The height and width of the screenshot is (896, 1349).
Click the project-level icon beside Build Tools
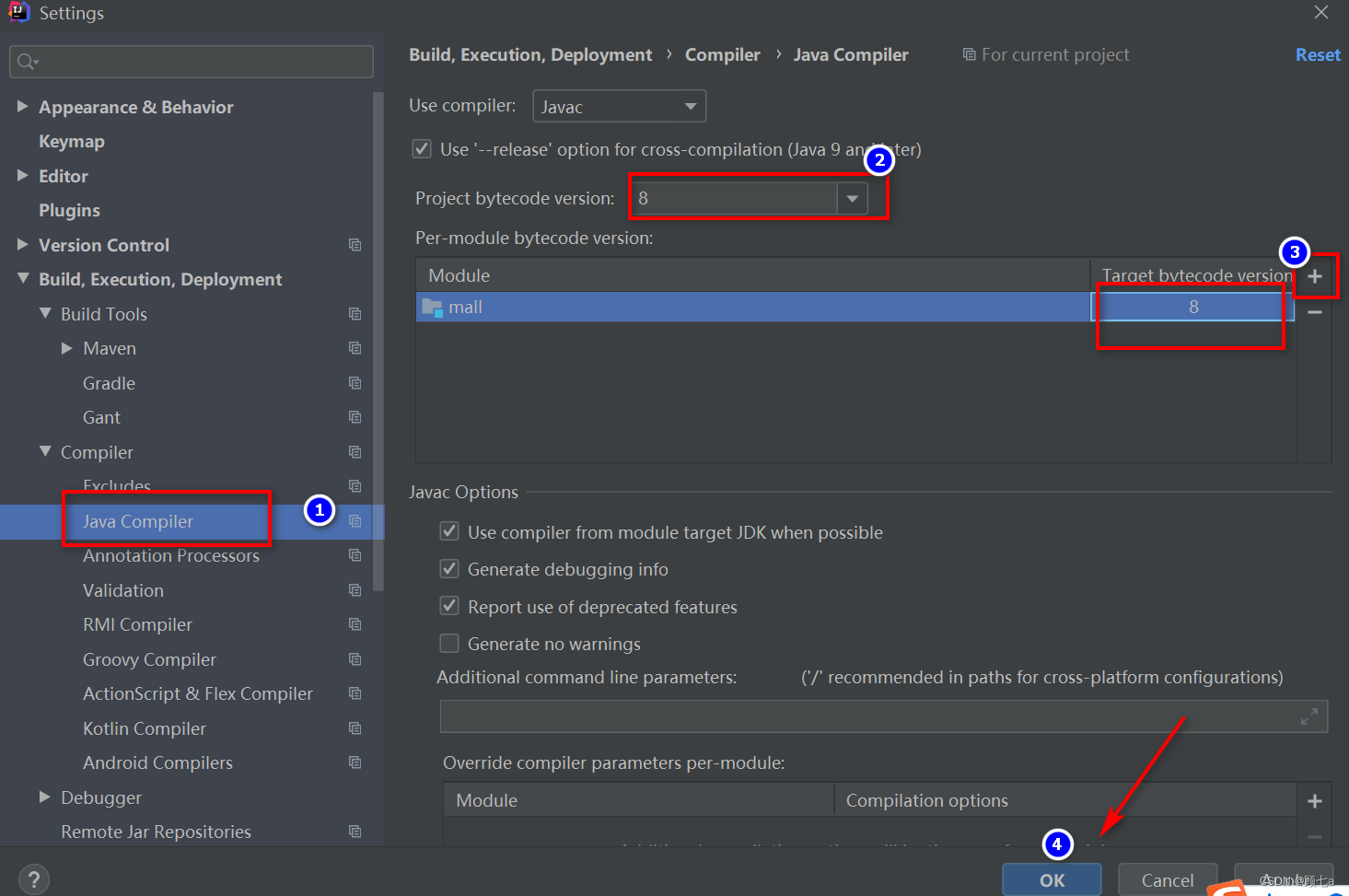355,314
